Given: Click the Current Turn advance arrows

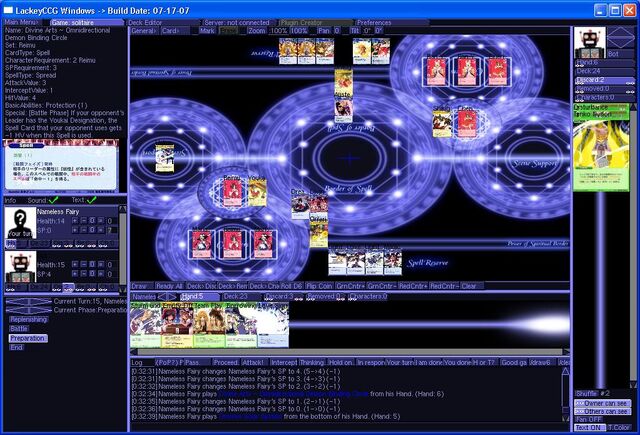Looking at the screenshot, I should 29,302.
